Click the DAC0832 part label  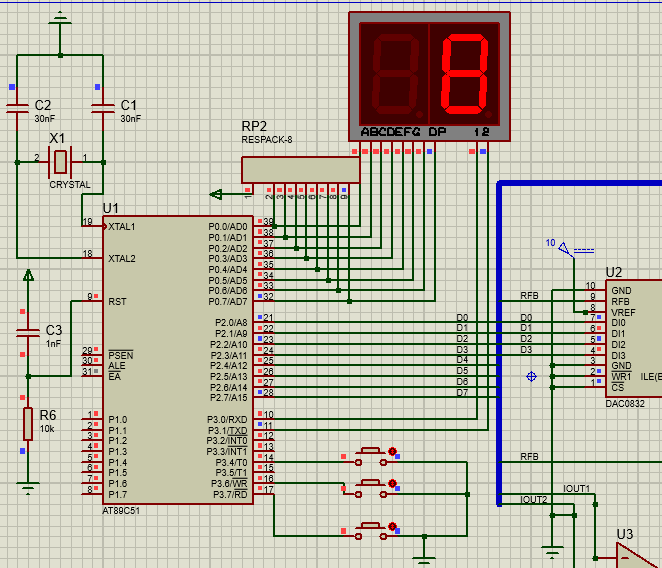pyautogui.click(x=625, y=403)
